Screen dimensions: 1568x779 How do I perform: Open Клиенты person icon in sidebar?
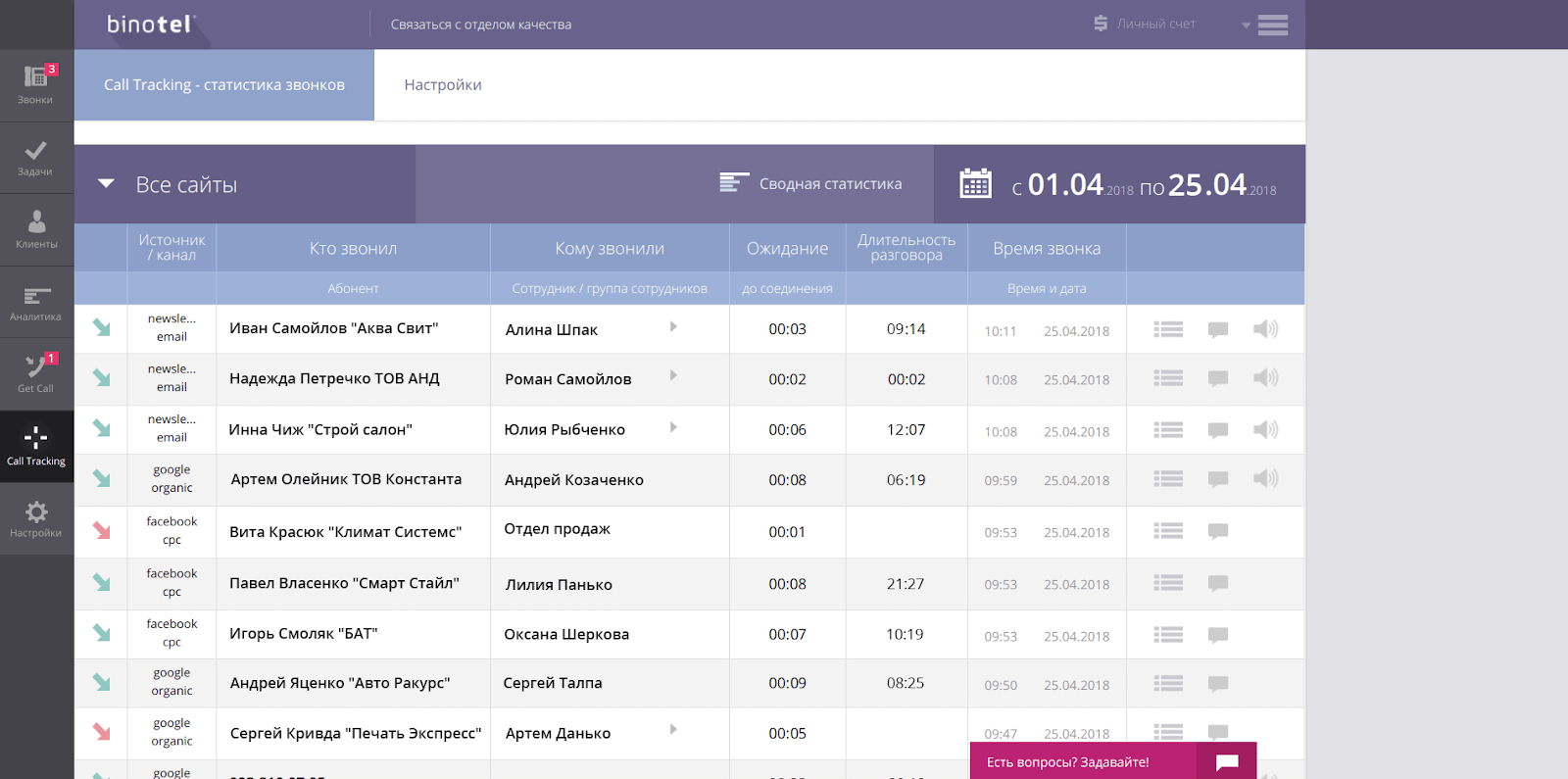click(36, 221)
